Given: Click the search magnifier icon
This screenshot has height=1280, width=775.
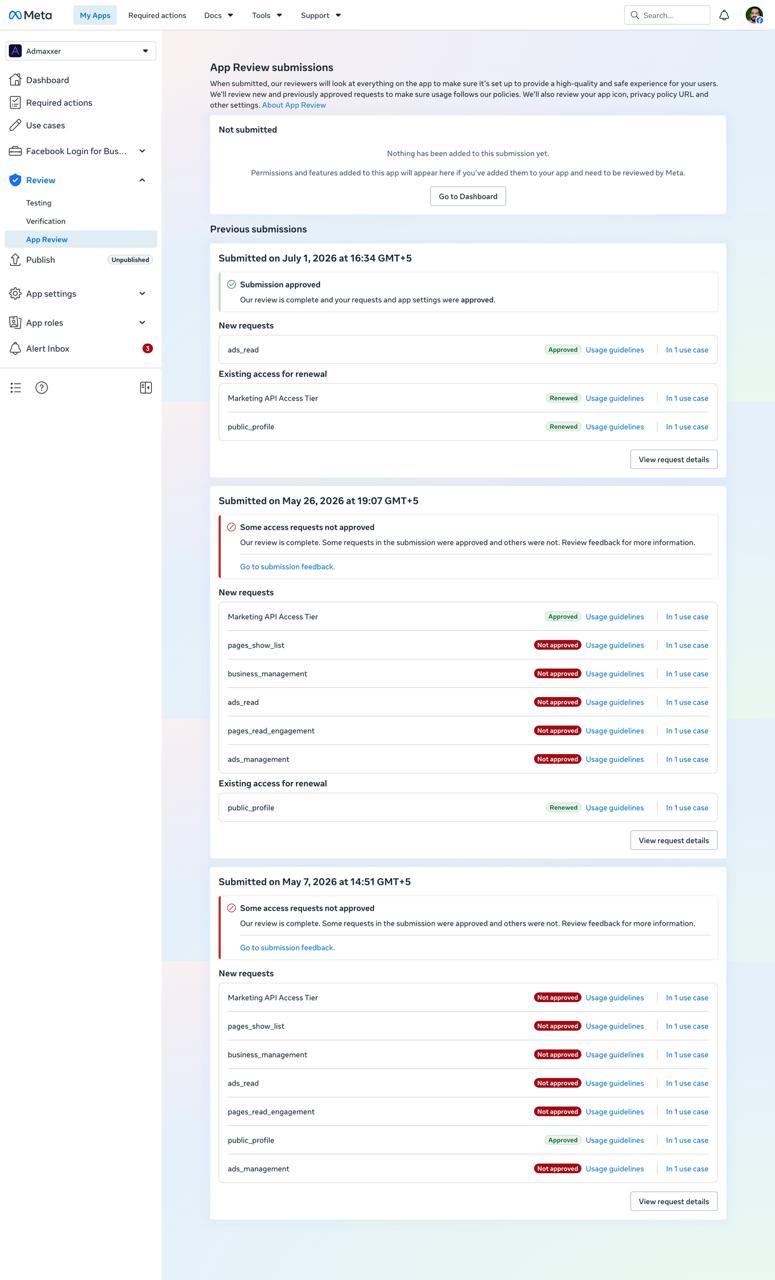Looking at the screenshot, I should 635,15.
